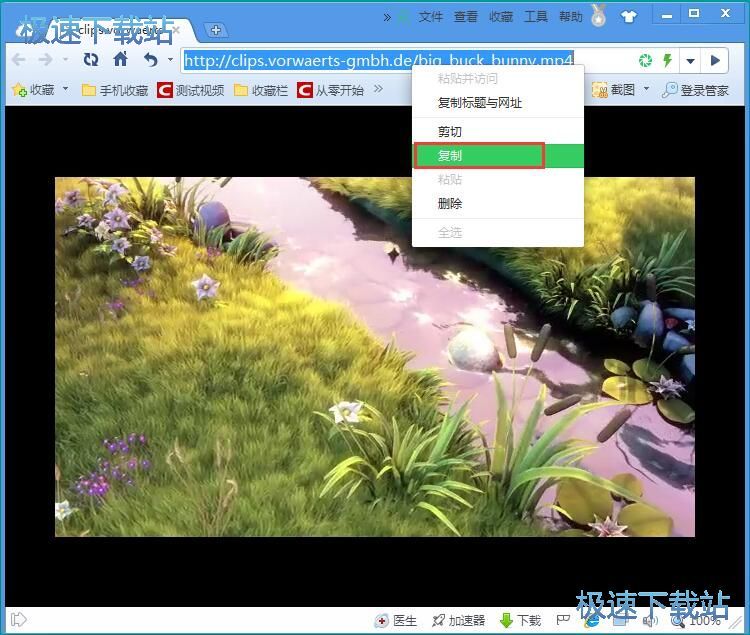
Task: Click the green lightning speed mode icon
Action: point(667,60)
